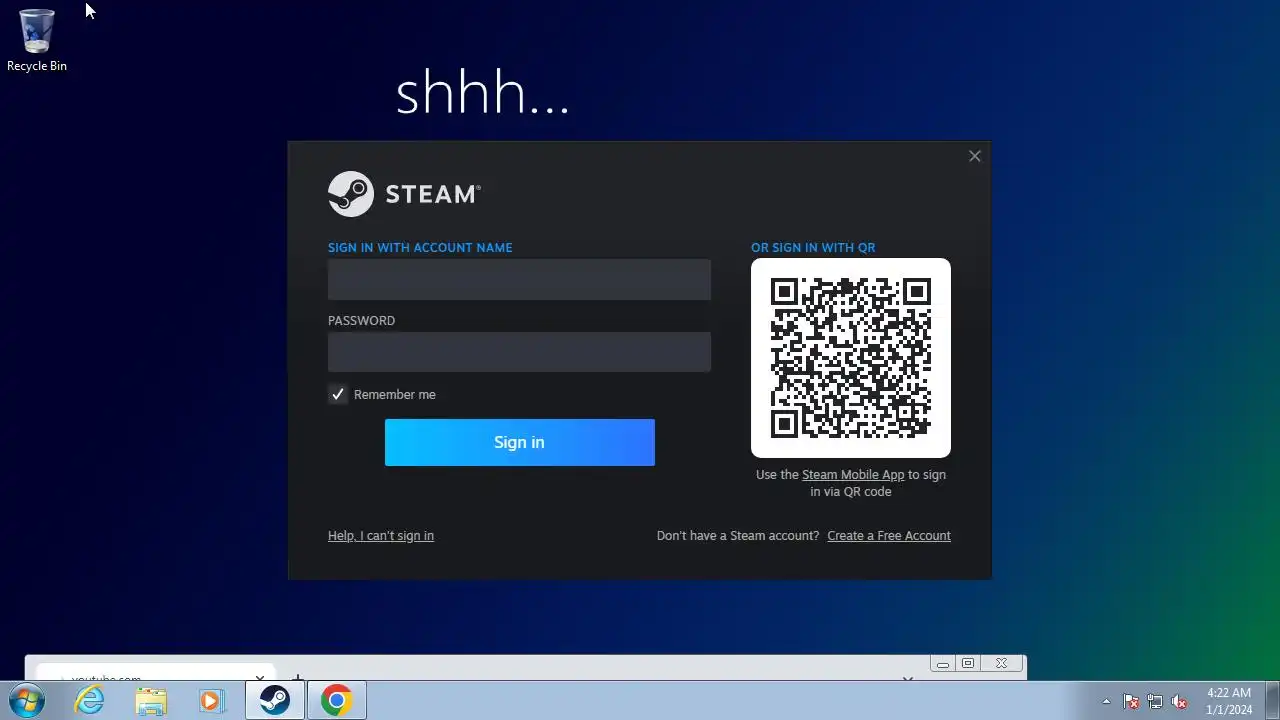The image size is (1280, 720).
Task: Open Windows Explorer from the taskbar
Action: click(151, 700)
